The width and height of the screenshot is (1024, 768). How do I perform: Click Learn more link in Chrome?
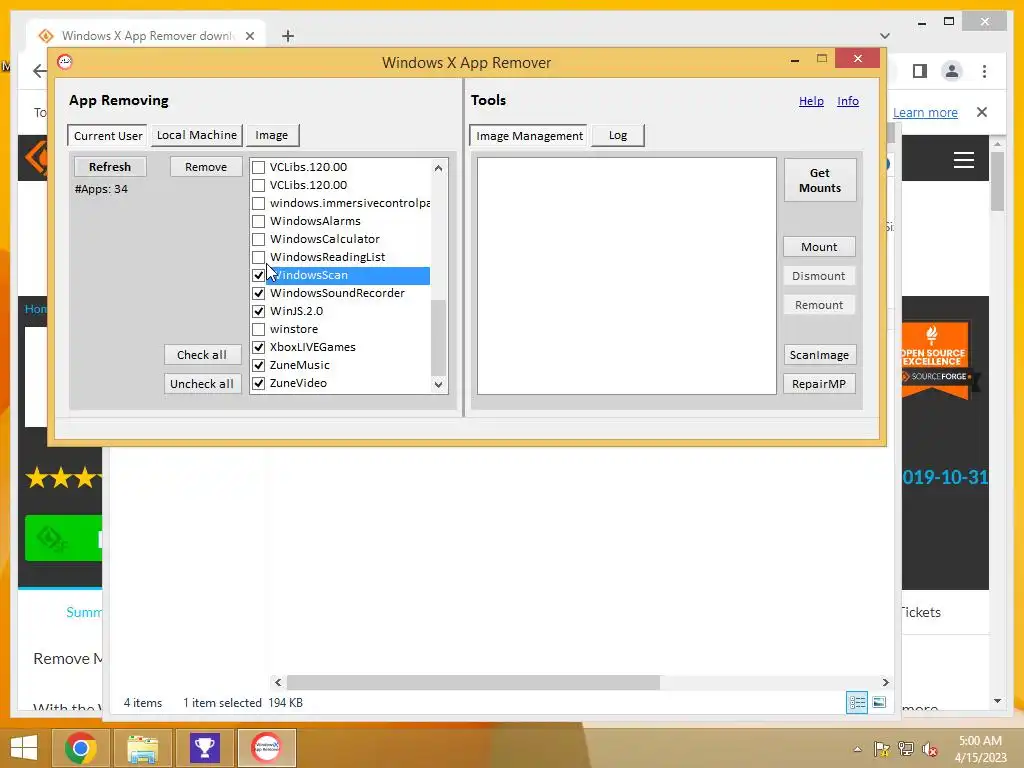pyautogui.click(x=925, y=112)
